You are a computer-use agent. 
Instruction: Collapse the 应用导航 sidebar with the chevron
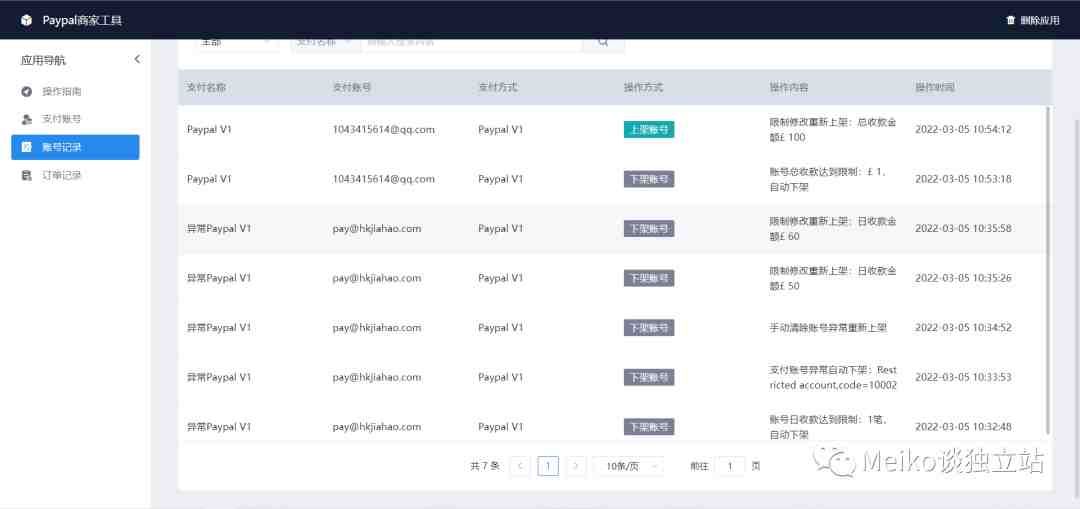tap(137, 59)
